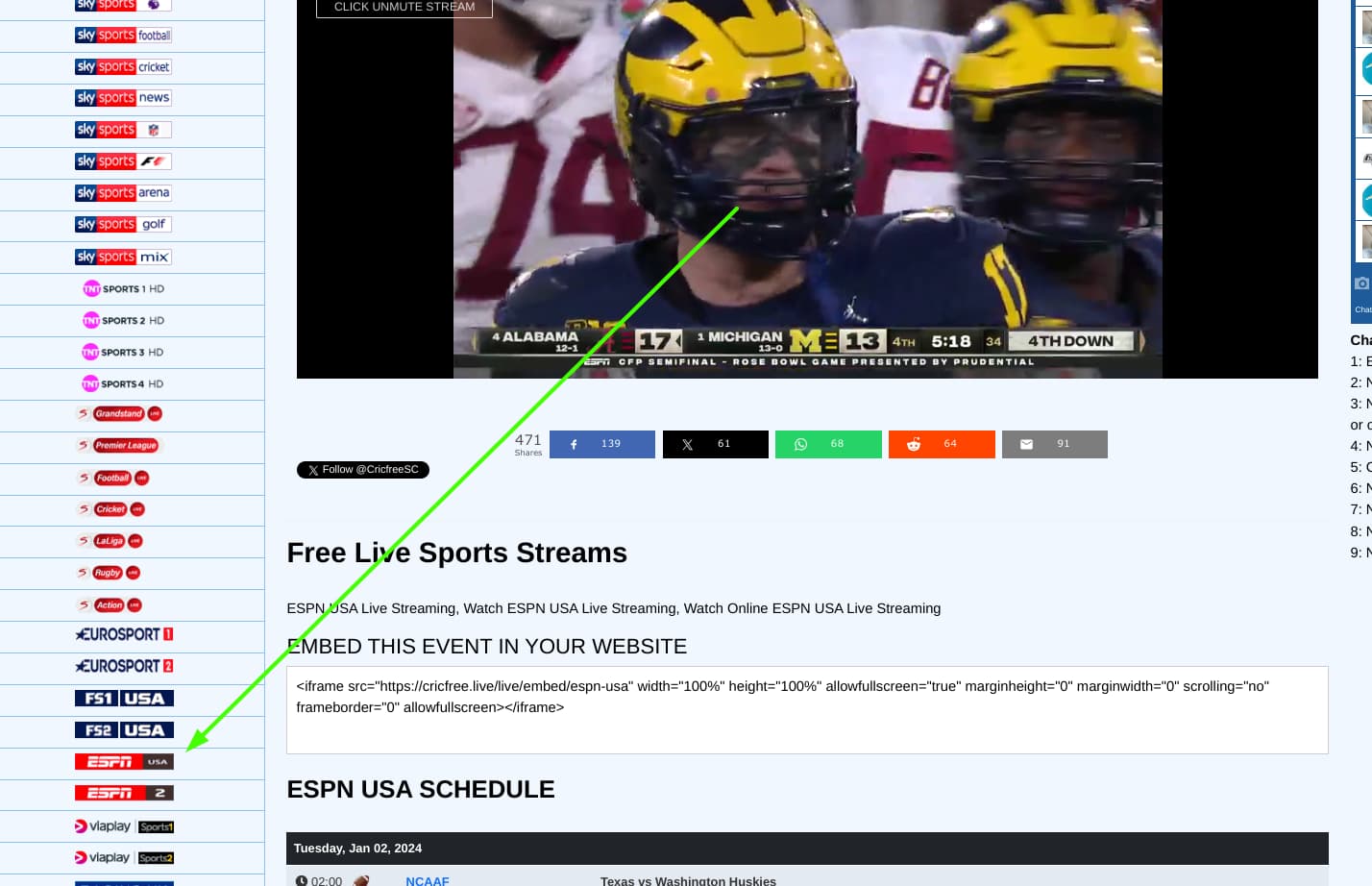Share the stream on X
This screenshot has width=1372, height=886.
(715, 444)
